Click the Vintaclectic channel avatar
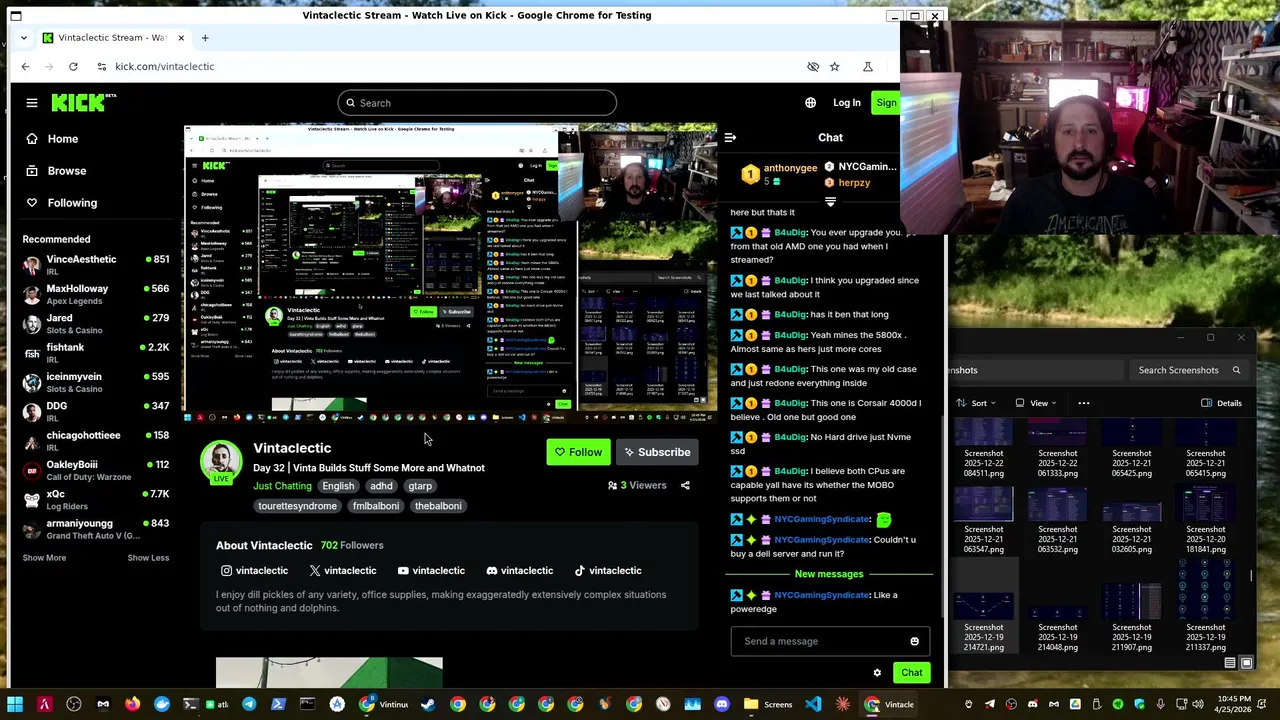 220,460
